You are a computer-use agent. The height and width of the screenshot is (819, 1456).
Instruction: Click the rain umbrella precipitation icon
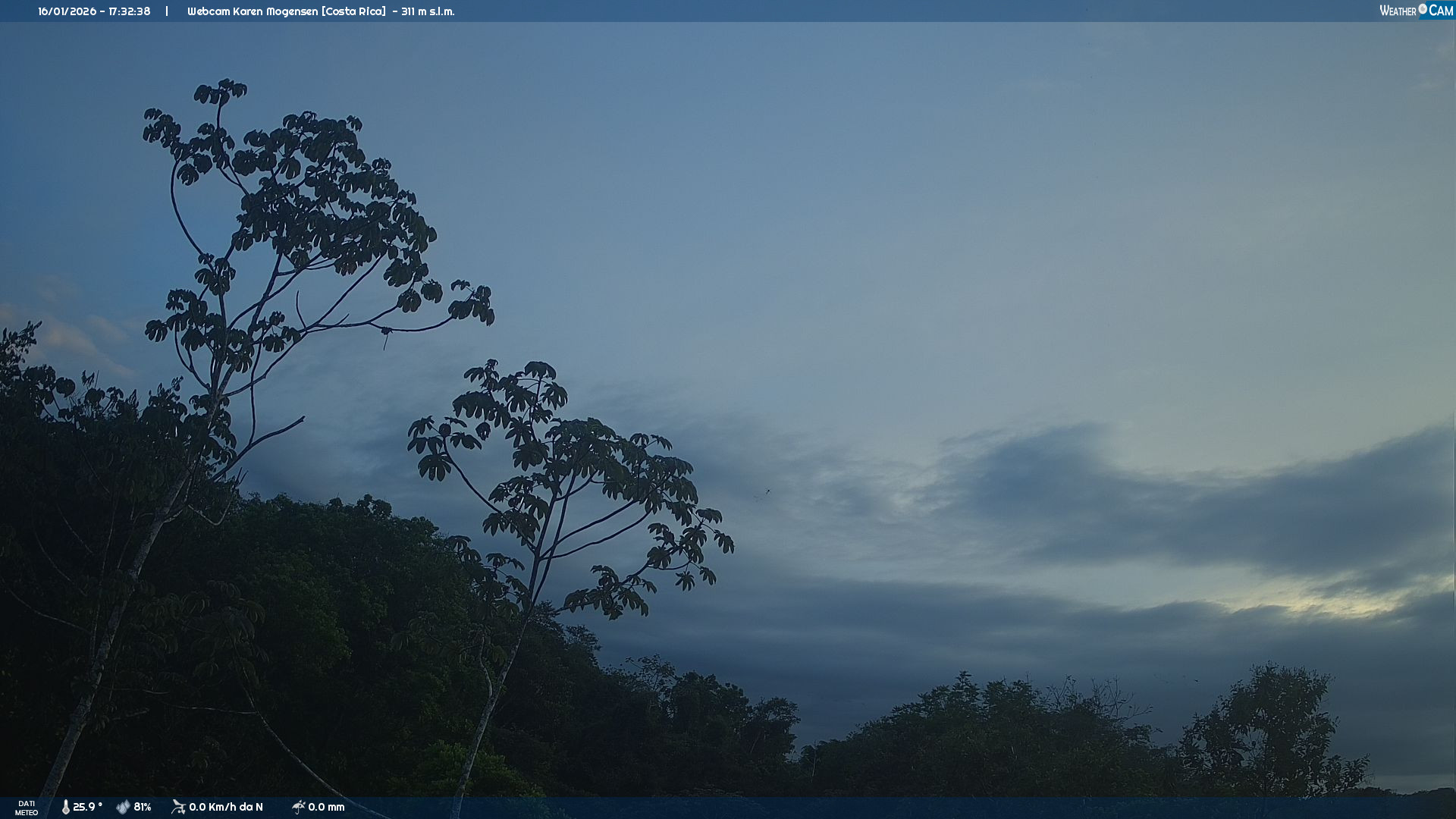point(298,807)
